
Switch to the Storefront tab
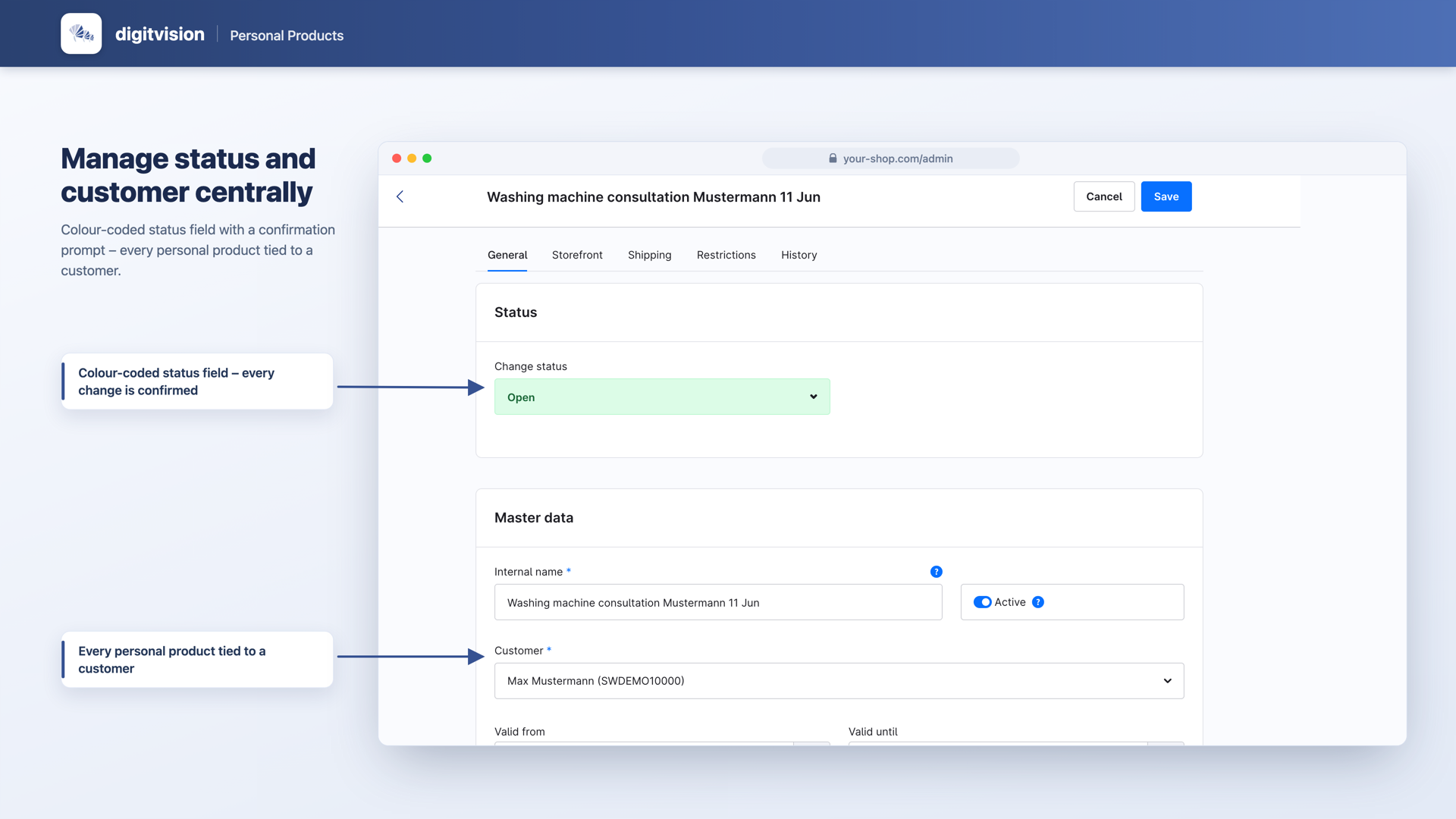(x=577, y=255)
